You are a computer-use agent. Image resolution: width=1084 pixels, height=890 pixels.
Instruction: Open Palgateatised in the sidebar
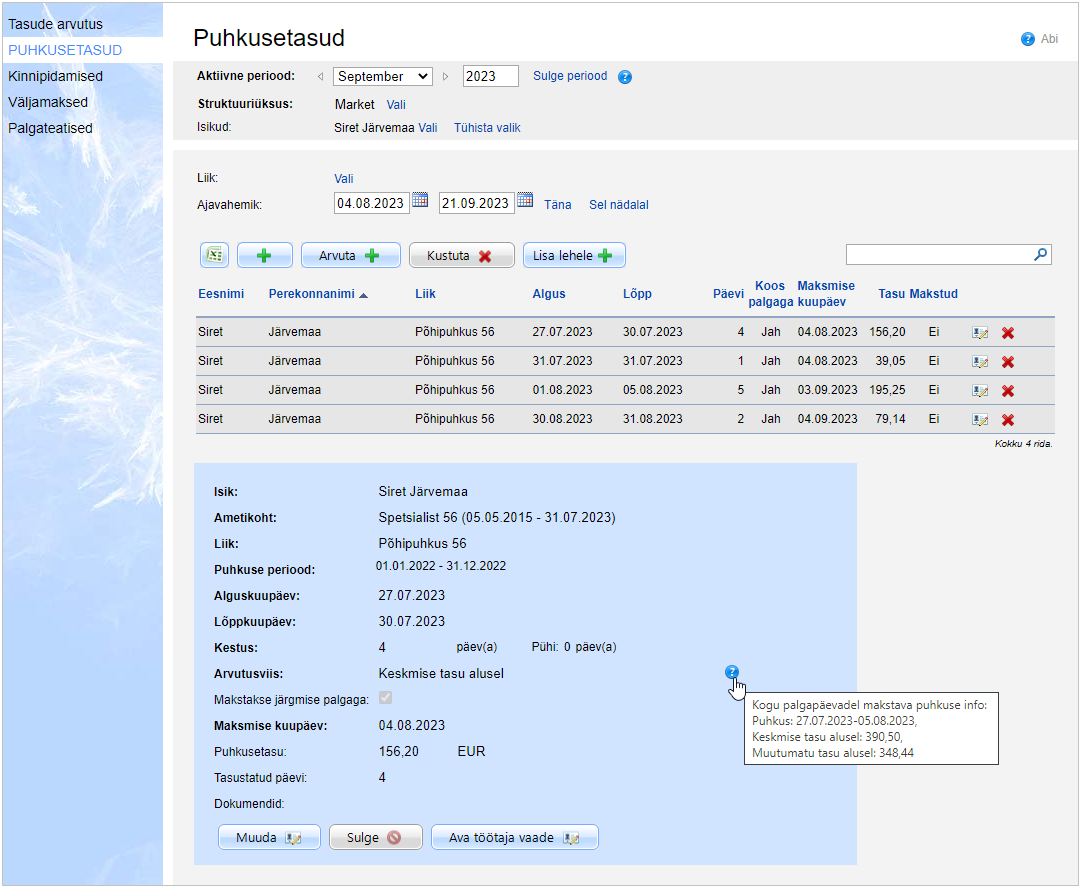pyautogui.click(x=50, y=128)
